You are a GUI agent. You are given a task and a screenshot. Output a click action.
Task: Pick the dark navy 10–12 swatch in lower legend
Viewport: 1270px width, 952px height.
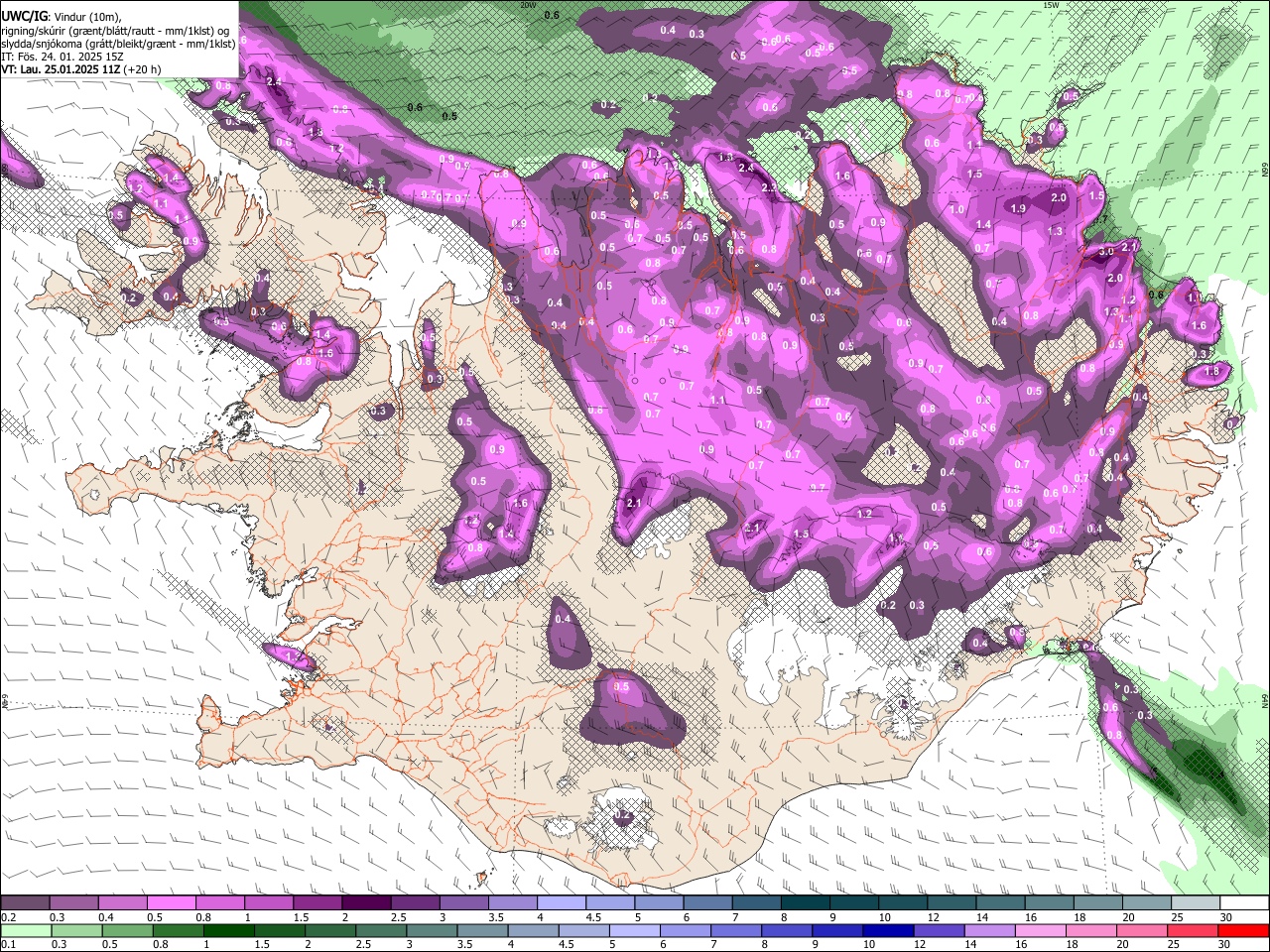click(886, 930)
